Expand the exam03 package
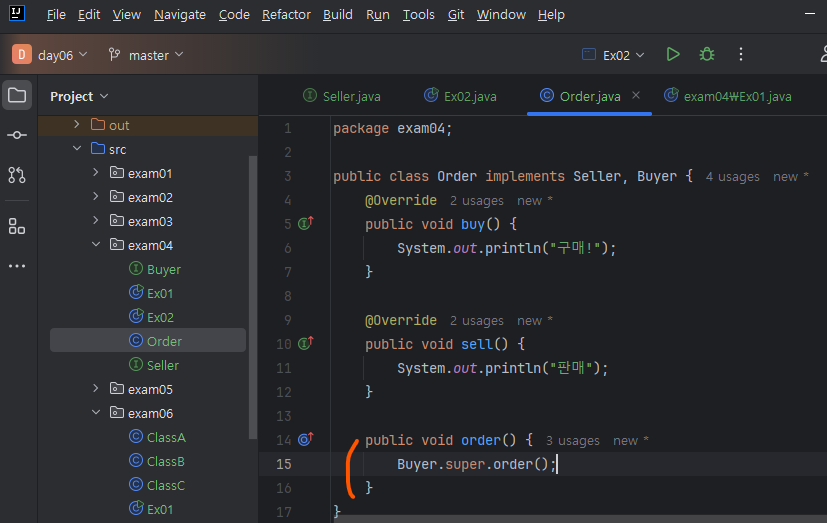This screenshot has height=523, width=827. [95, 220]
